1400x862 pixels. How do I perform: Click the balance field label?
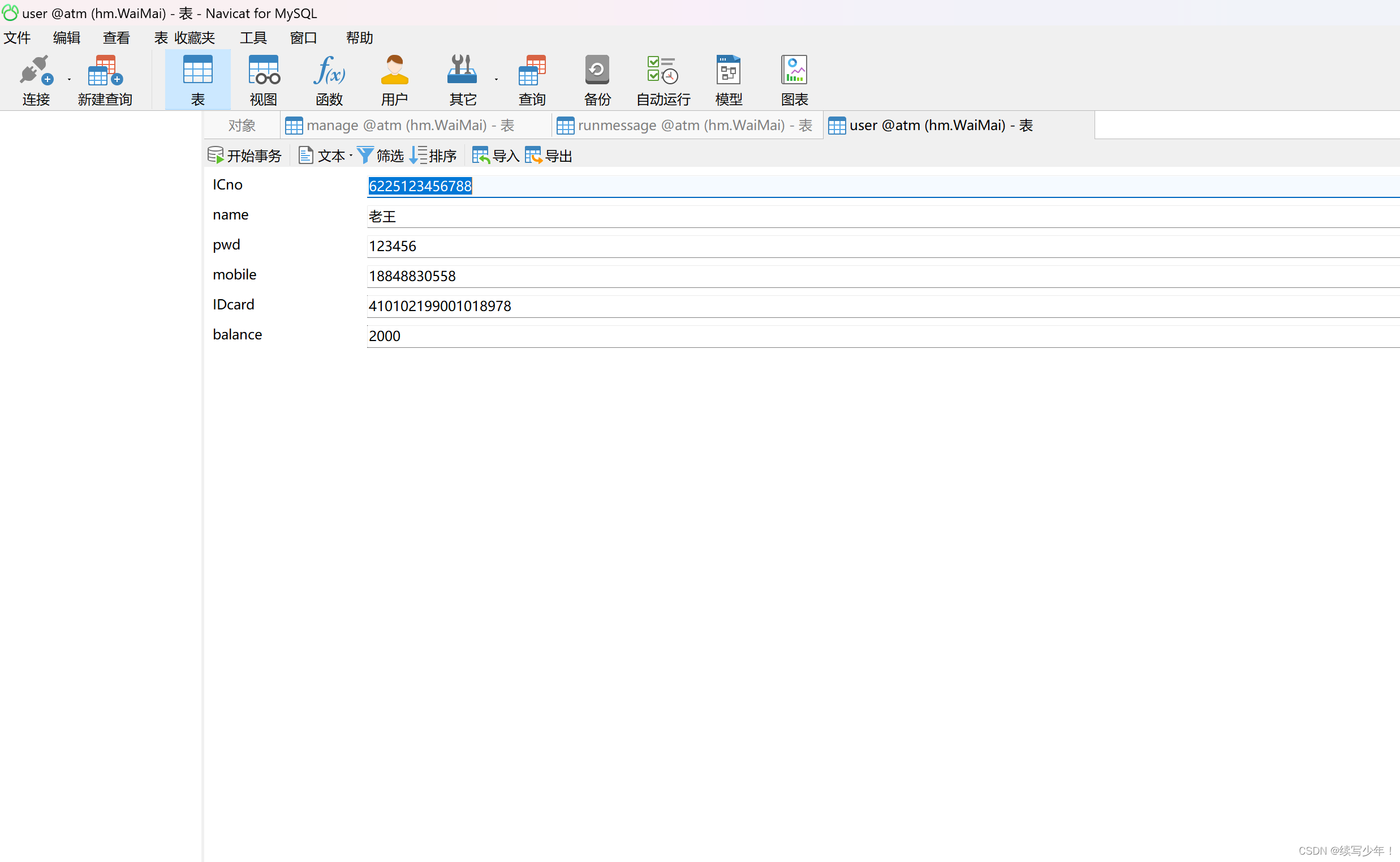pos(237,335)
